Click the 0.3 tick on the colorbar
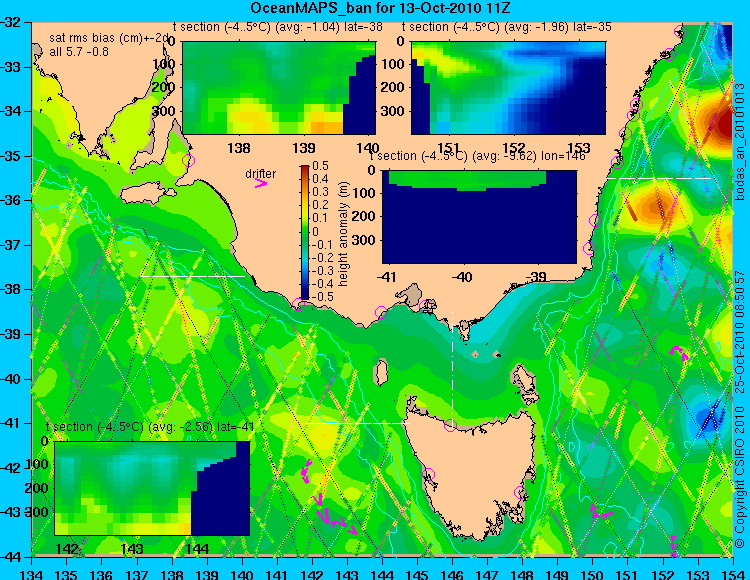750x580 pixels. (x=320, y=192)
